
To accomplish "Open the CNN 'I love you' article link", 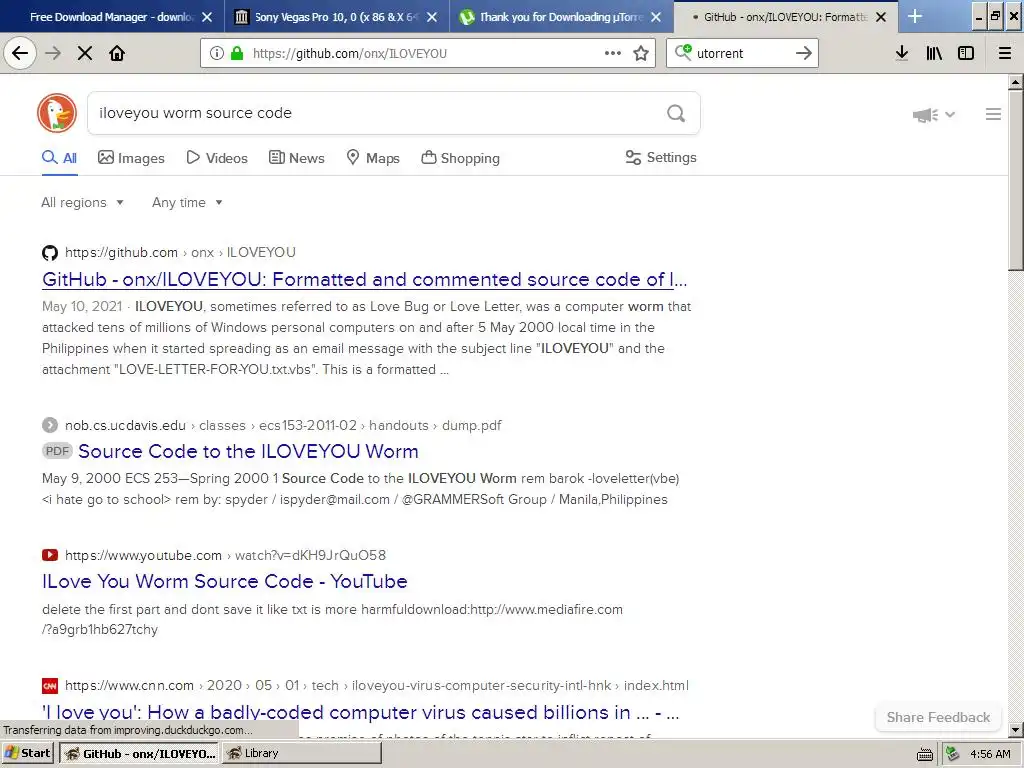I will click(x=360, y=712).
